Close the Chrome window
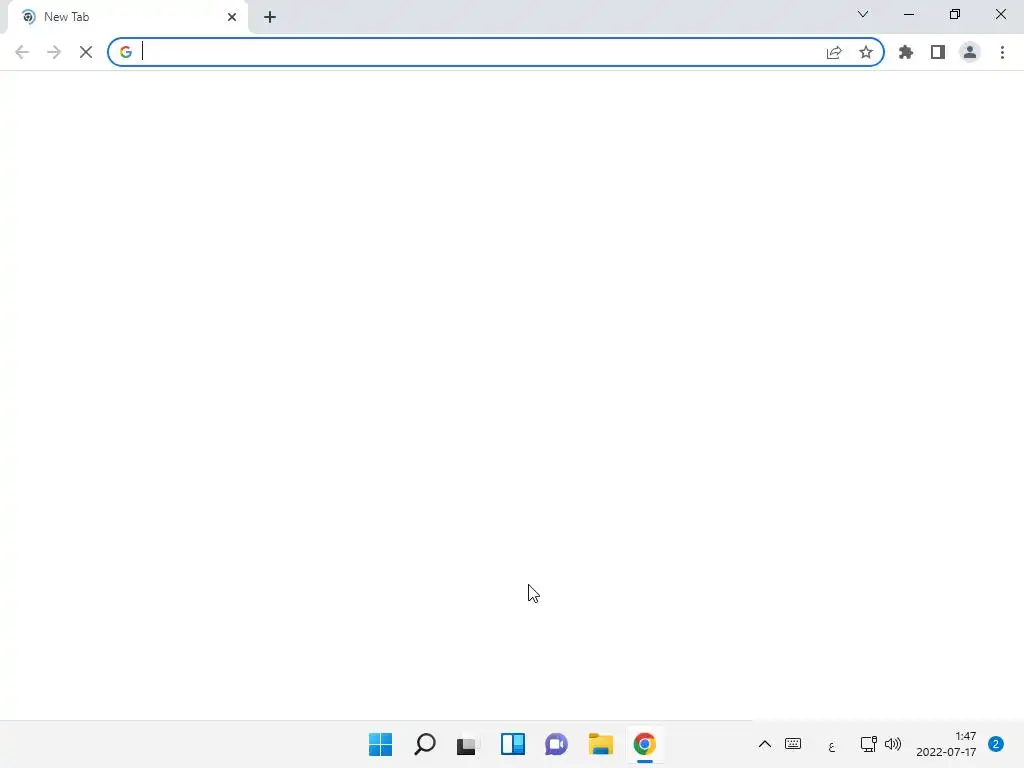The height and width of the screenshot is (768, 1024). (x=1000, y=14)
